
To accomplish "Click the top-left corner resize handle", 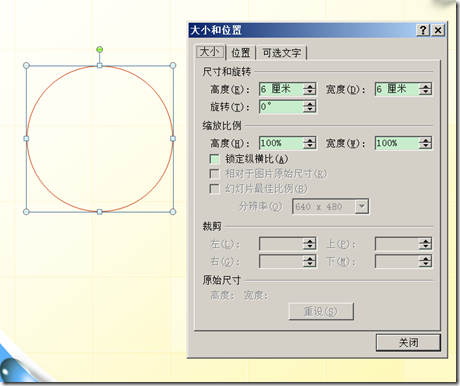I will point(26,66).
